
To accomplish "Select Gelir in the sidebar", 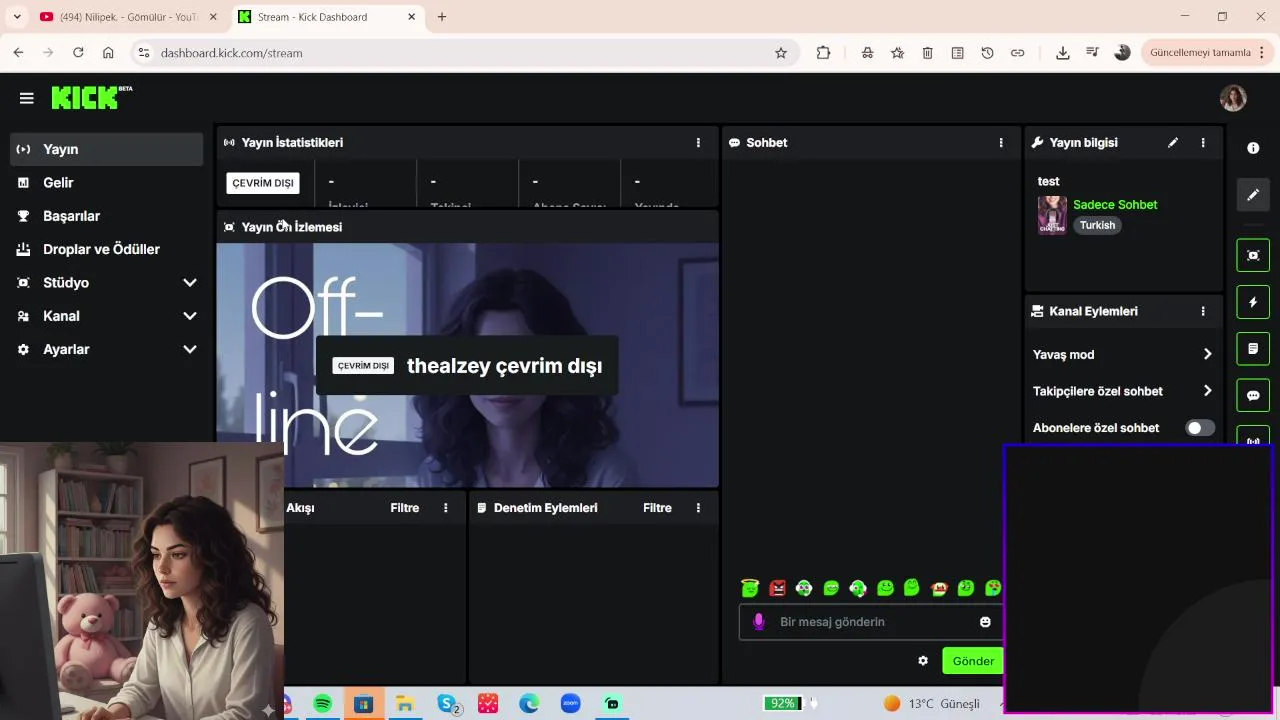I will point(107,183).
